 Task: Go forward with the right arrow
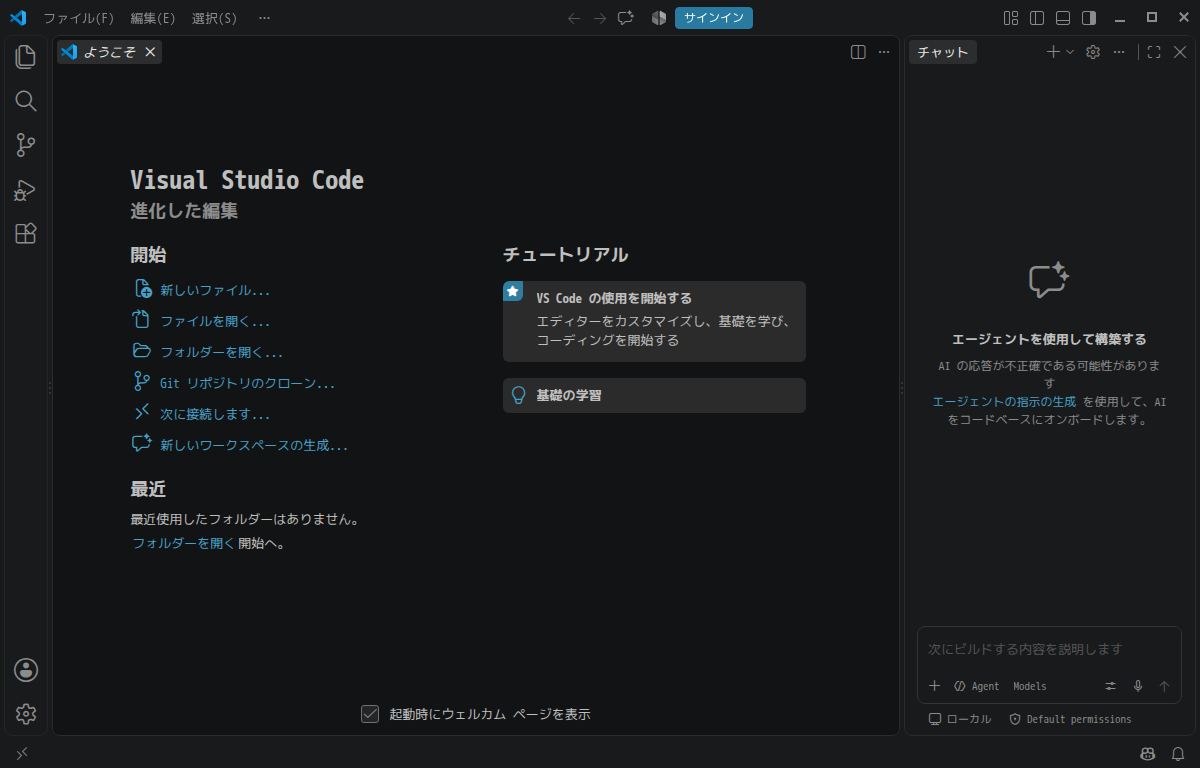click(x=600, y=18)
